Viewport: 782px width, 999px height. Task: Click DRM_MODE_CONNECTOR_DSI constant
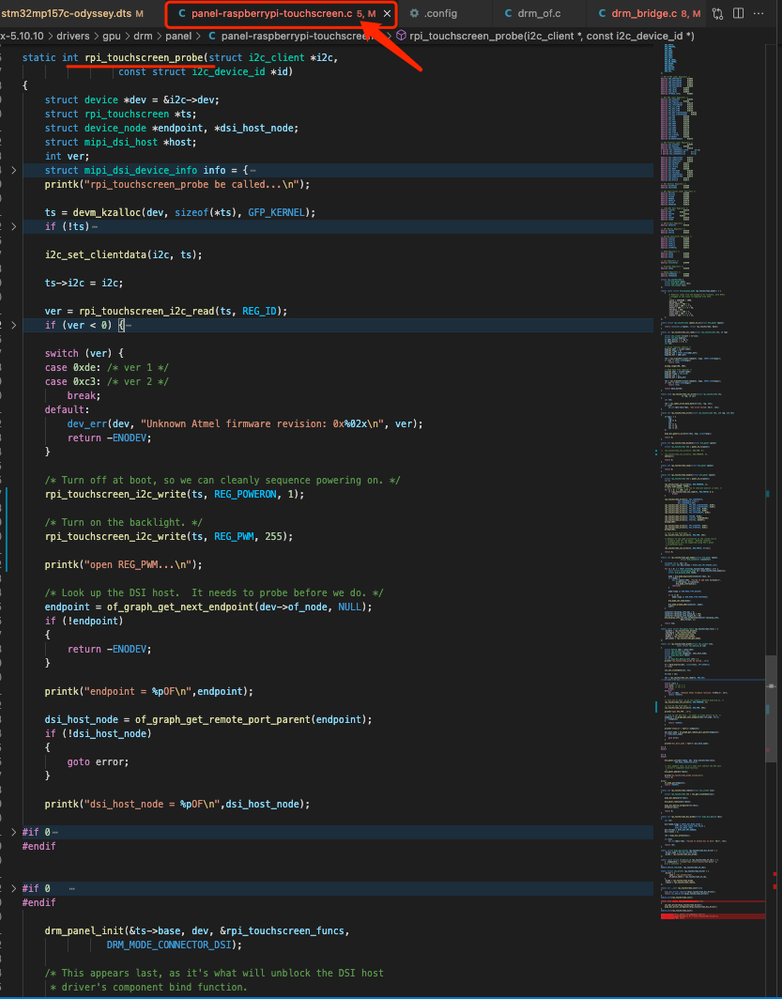tap(169, 945)
